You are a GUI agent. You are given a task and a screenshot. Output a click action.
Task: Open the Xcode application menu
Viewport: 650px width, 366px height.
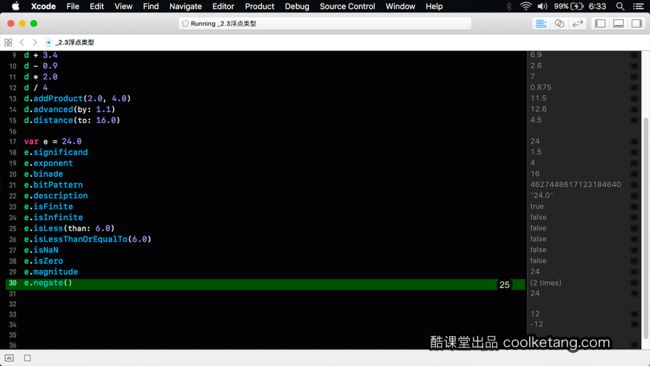point(43,6)
